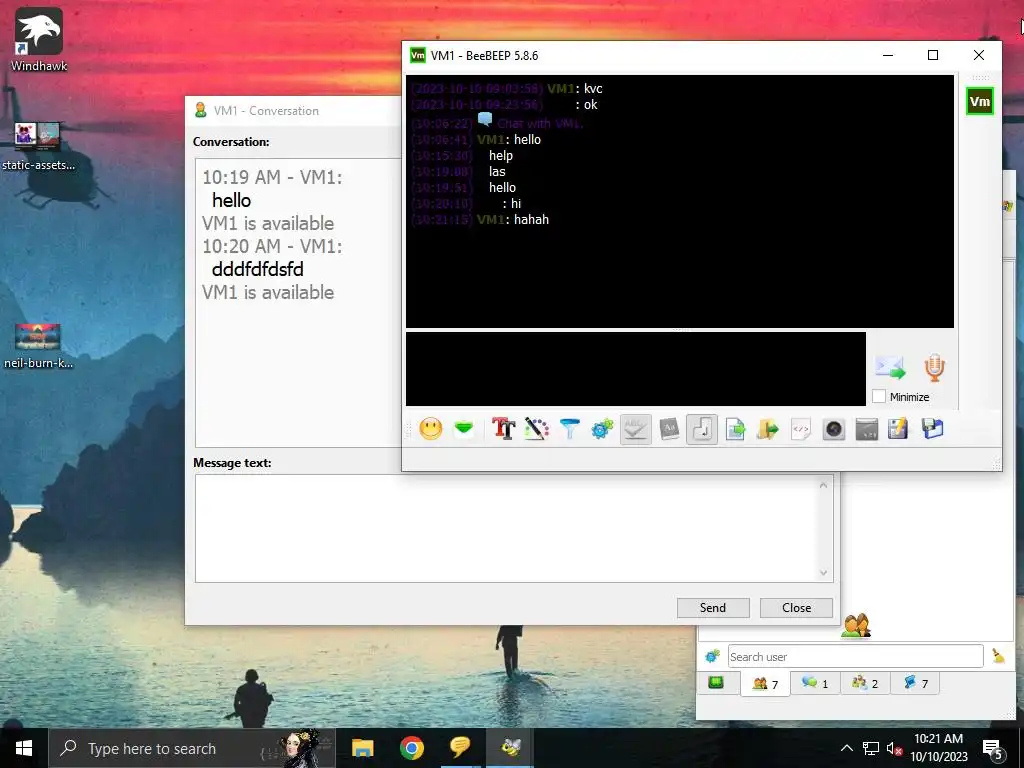Click the blue floppy disks save icon
1024x768 pixels.
click(932, 429)
